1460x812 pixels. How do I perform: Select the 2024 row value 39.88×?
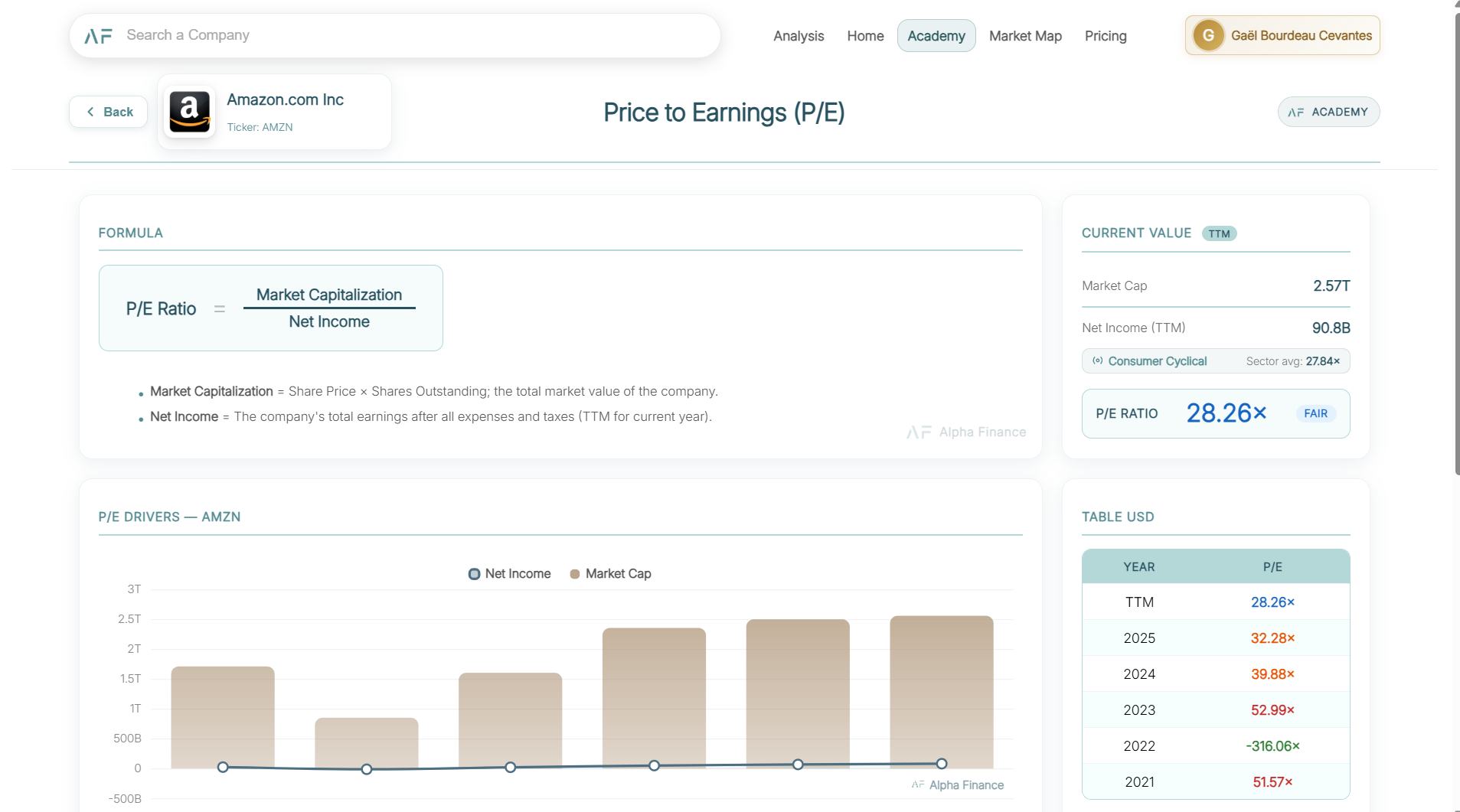[1272, 674]
